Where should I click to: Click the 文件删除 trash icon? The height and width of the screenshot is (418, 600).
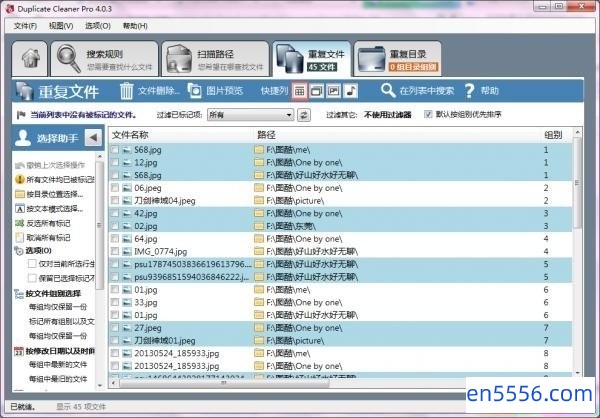126,91
